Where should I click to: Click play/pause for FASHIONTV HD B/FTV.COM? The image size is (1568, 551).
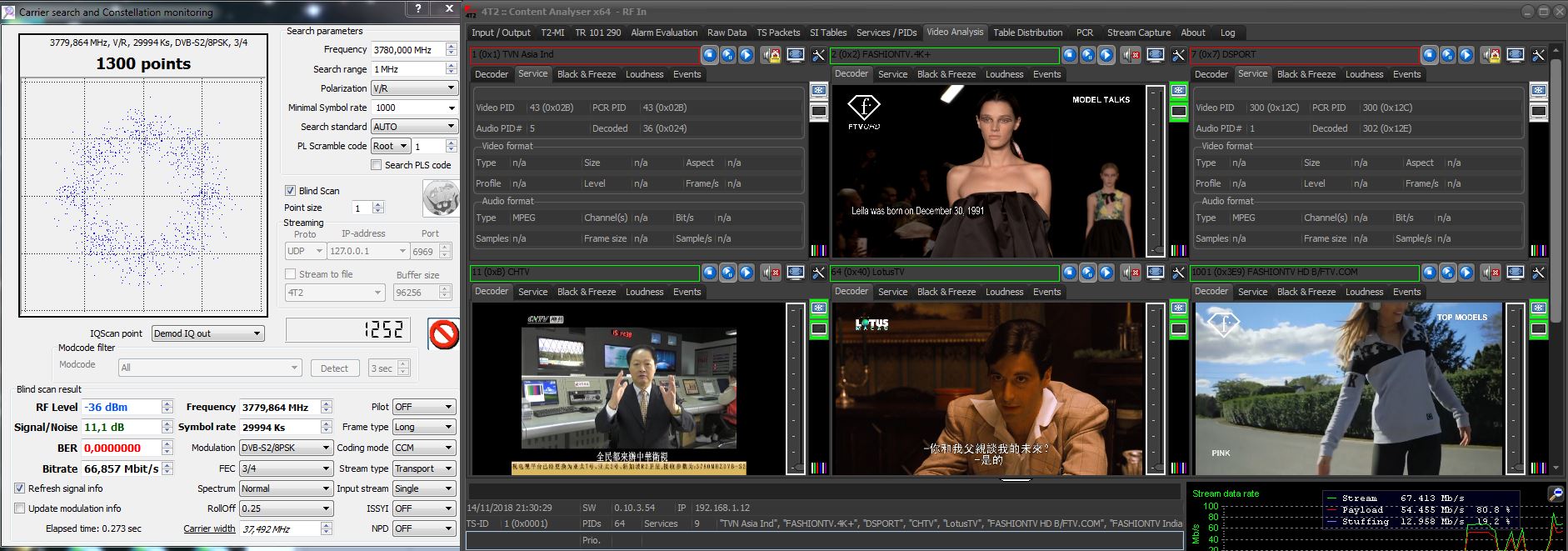[1448, 273]
